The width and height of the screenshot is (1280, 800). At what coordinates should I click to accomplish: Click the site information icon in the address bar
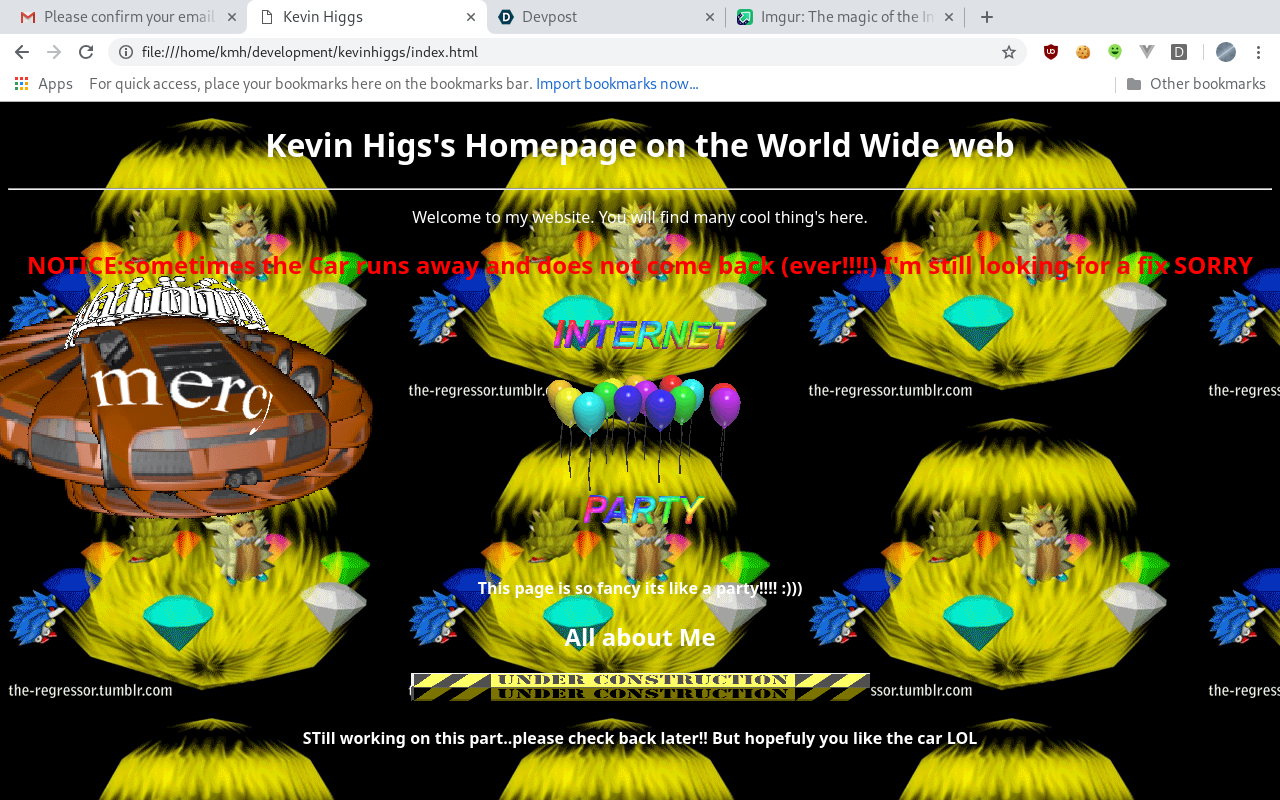[126, 52]
